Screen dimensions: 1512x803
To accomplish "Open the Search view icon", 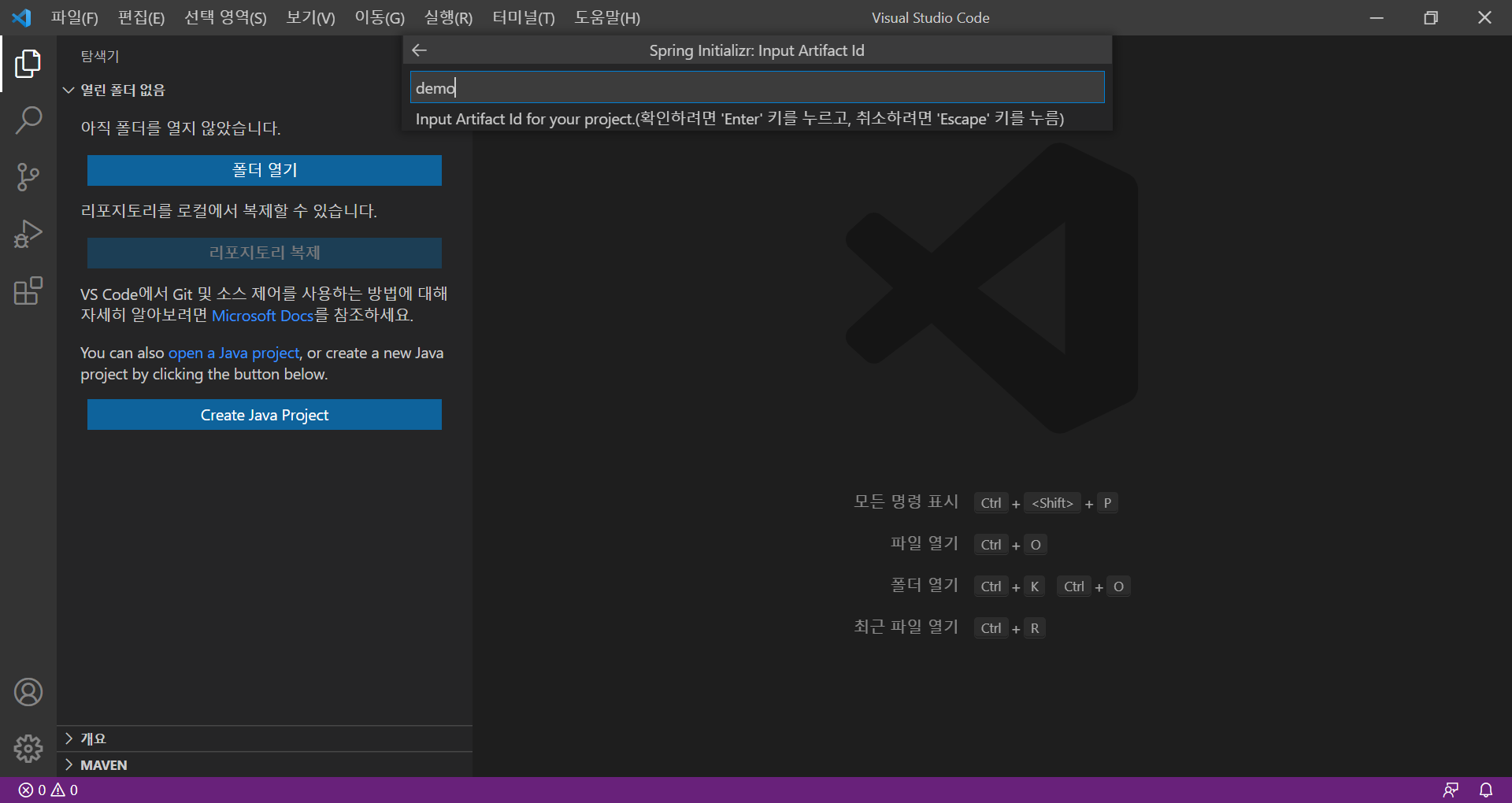I will click(28, 120).
